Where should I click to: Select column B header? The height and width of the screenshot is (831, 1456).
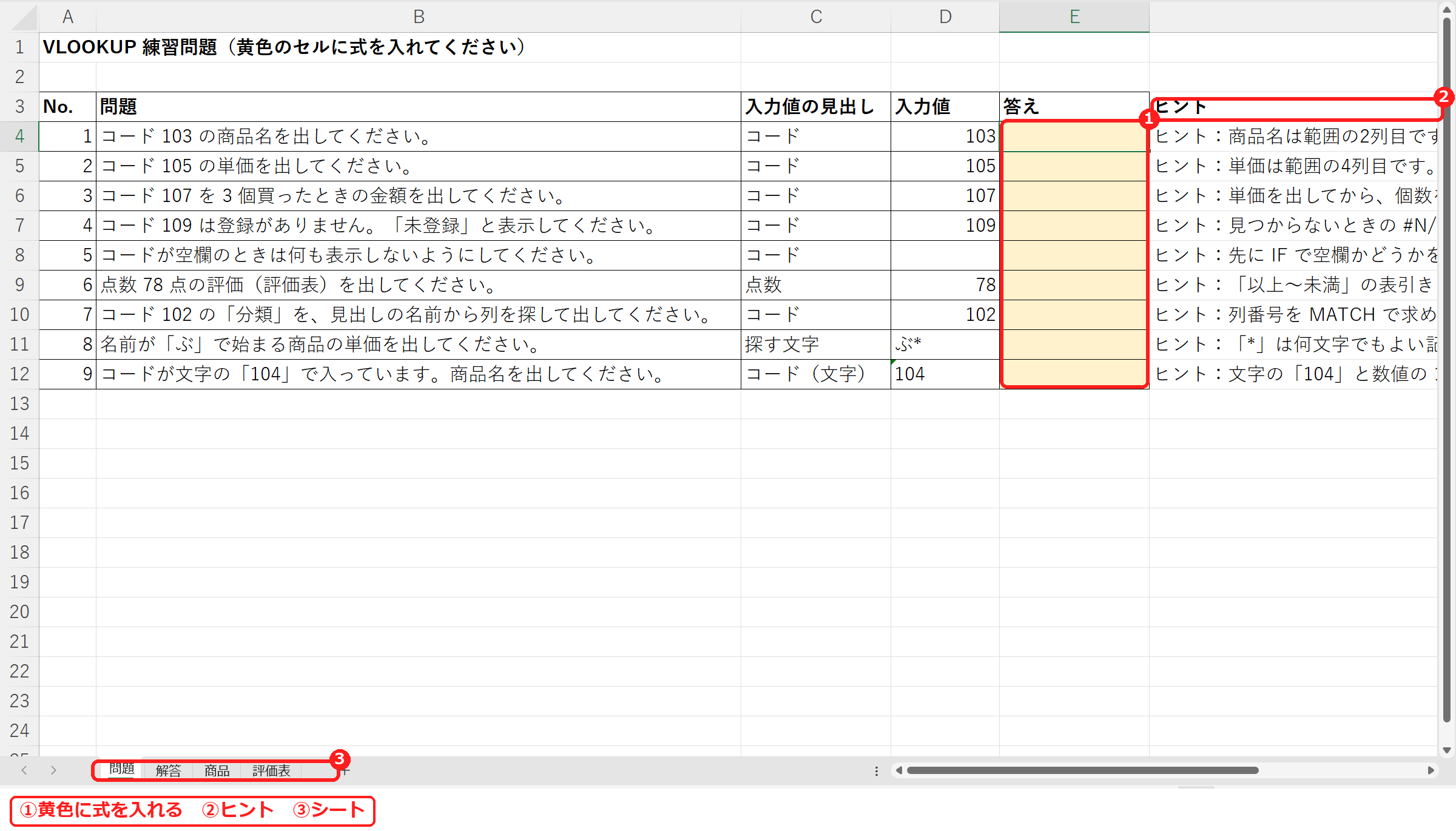(x=419, y=17)
